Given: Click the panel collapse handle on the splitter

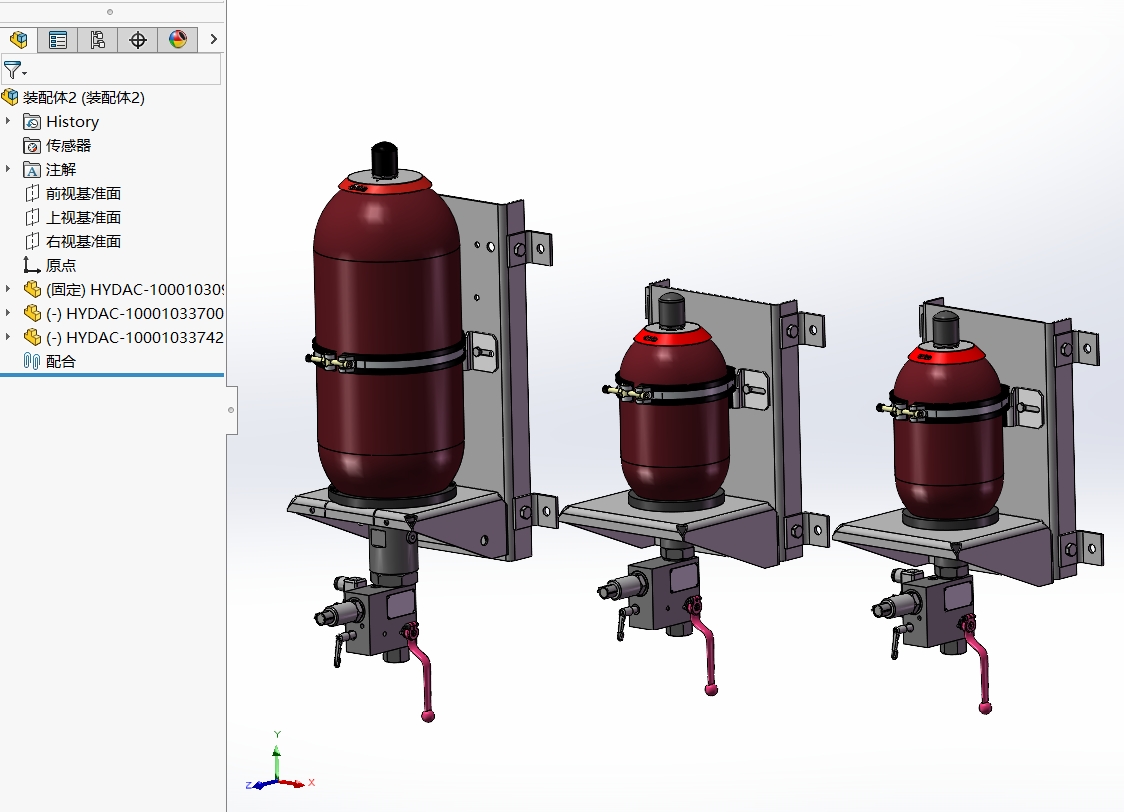Looking at the screenshot, I should click(x=231, y=410).
